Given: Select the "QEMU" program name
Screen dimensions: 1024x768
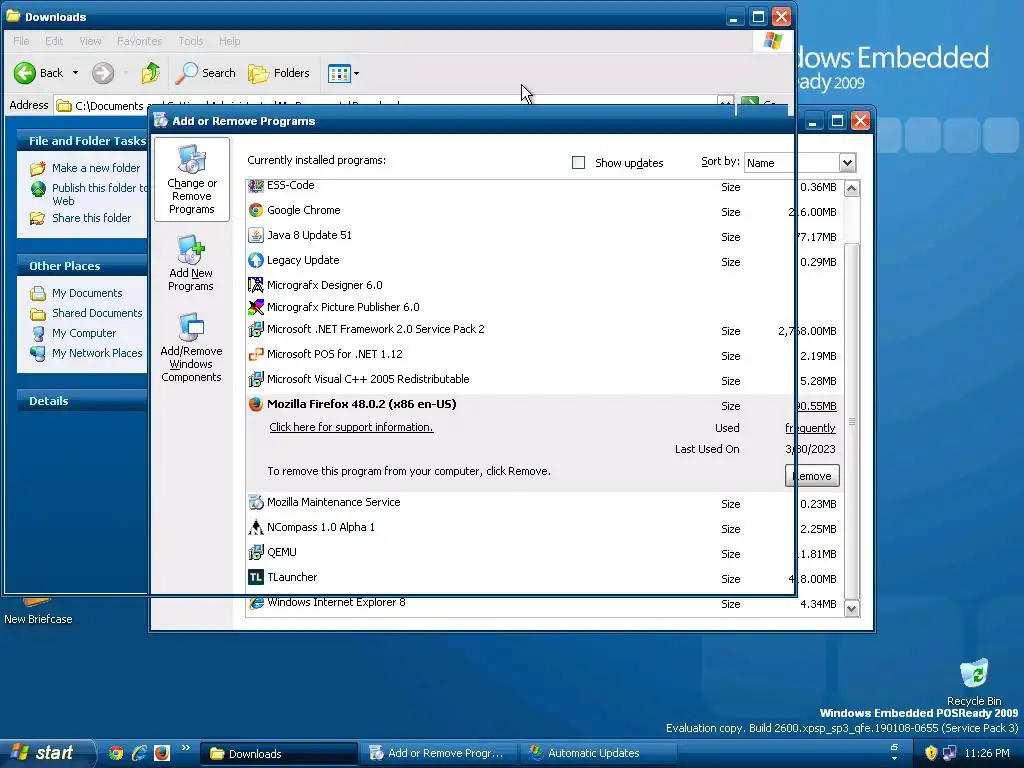Looking at the screenshot, I should click(281, 552).
